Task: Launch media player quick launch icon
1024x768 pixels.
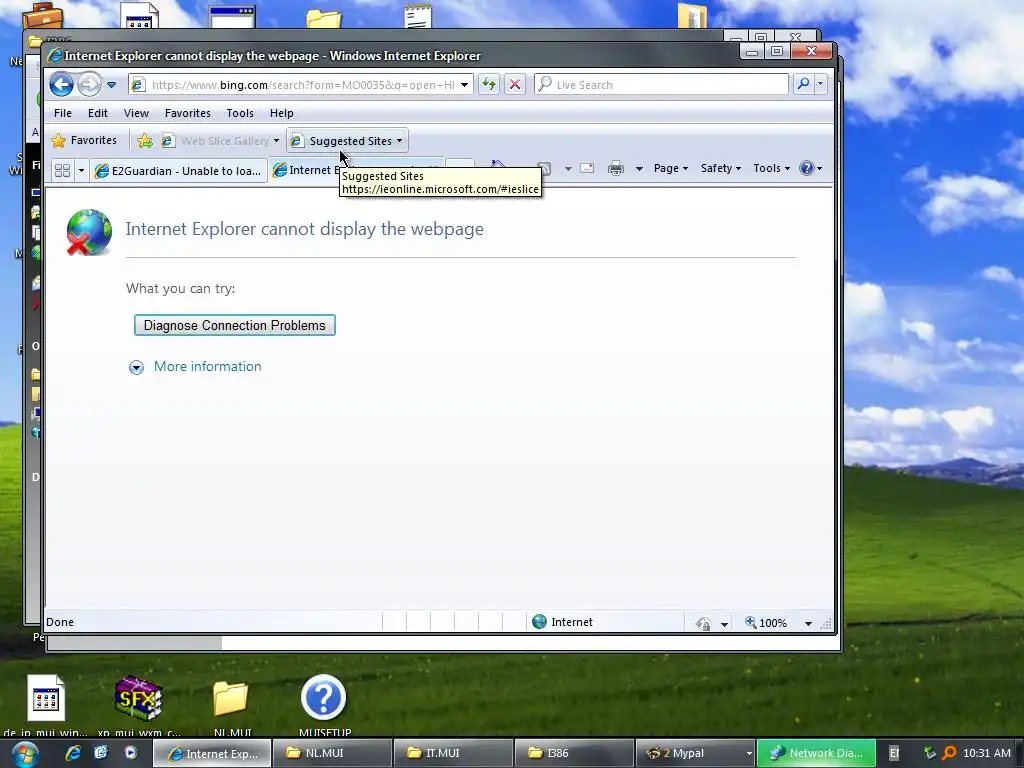Action: pos(131,753)
